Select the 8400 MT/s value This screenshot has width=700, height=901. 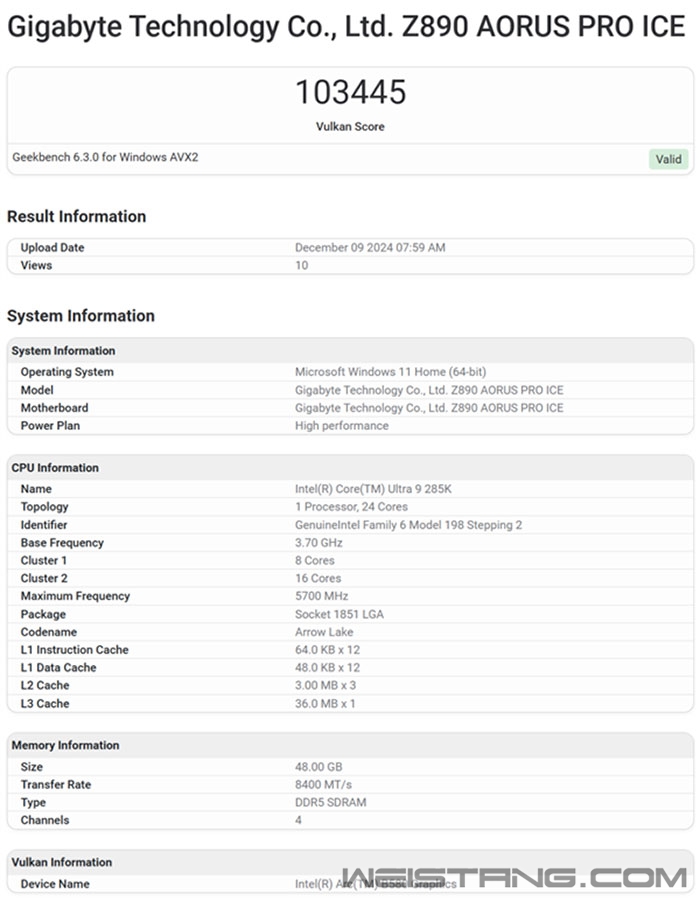323,785
